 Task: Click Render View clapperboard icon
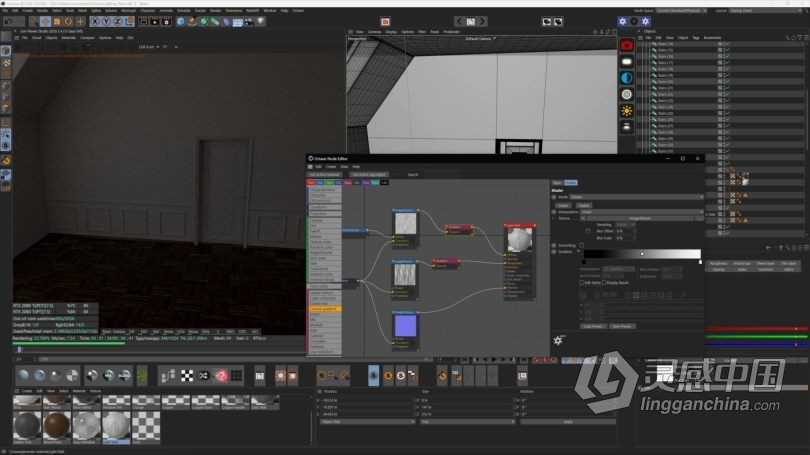(x=143, y=22)
